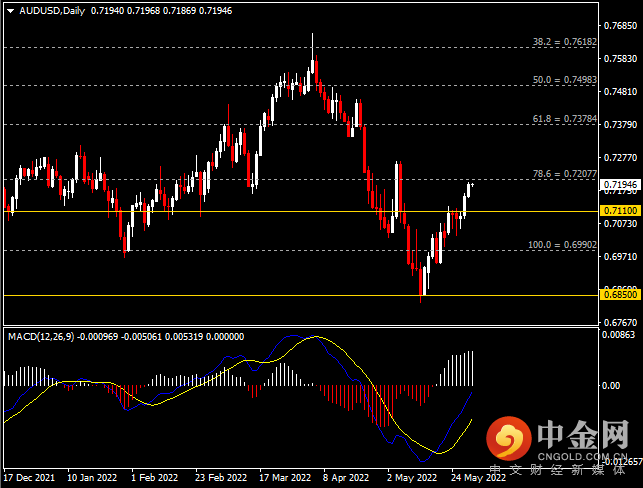Click the current price tag 0.71946

[x=620, y=185]
